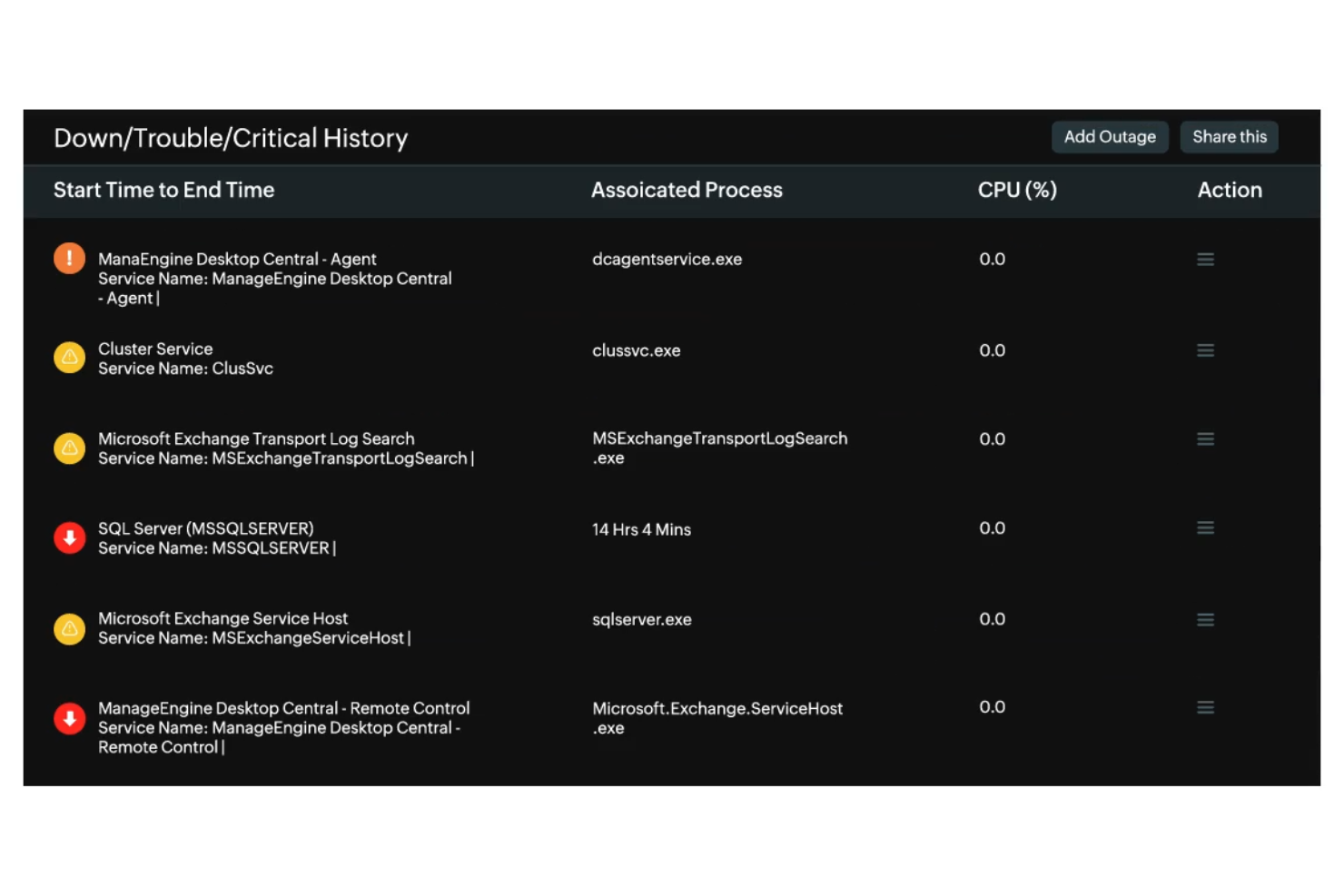Click the orange critical icon beside ManaEngine Agent
The image size is (1344, 896).
point(69,259)
